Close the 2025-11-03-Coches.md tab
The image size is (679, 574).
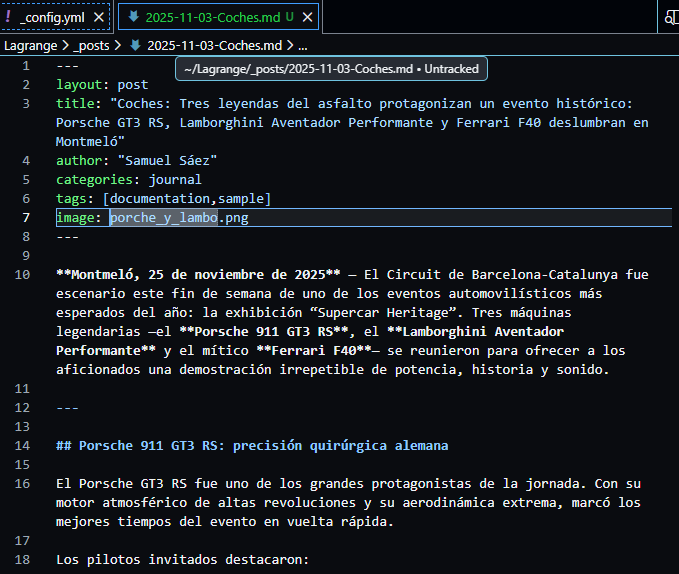(307, 17)
